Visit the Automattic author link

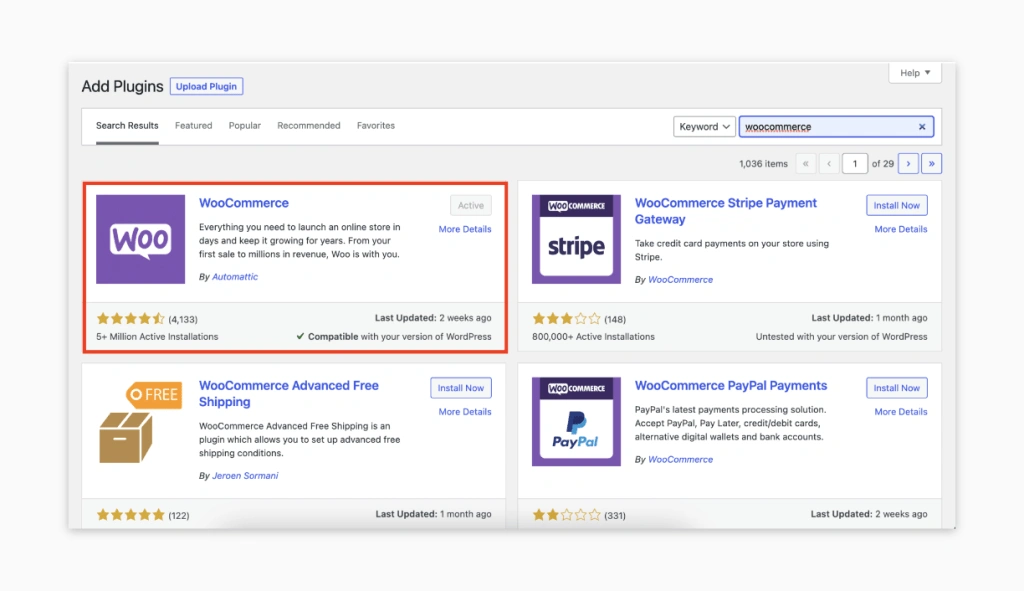pyautogui.click(x=233, y=276)
